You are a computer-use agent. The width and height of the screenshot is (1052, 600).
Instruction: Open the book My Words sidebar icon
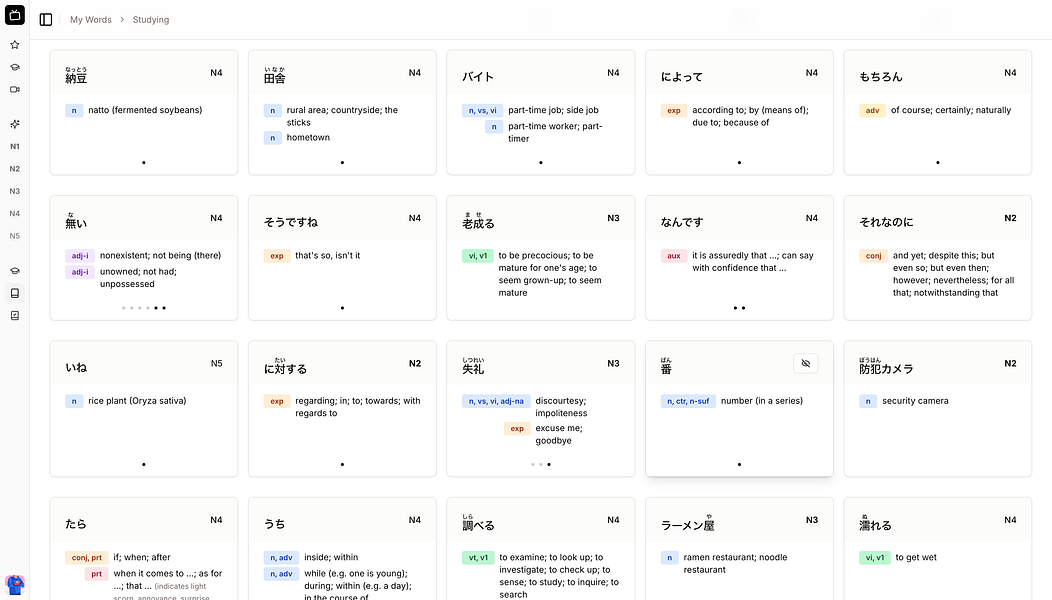[15, 293]
